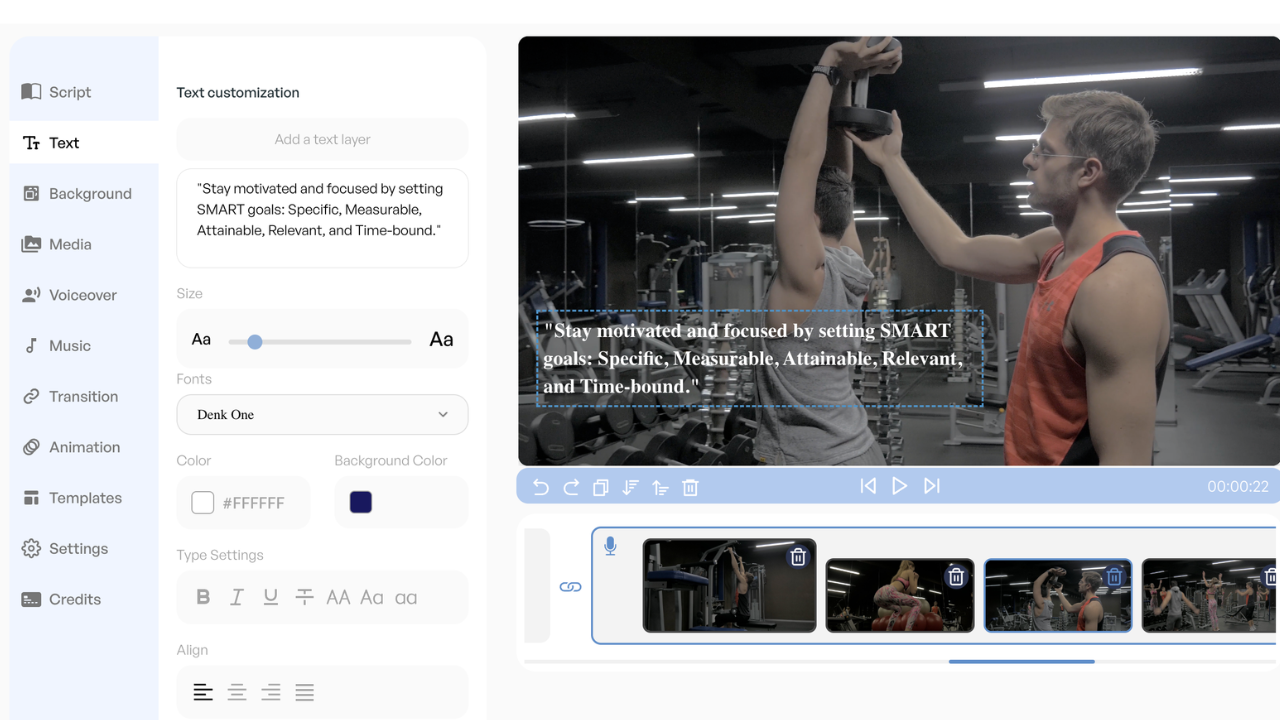Select the second clip thumbnail
Screen dimensions: 1280x720
900,595
